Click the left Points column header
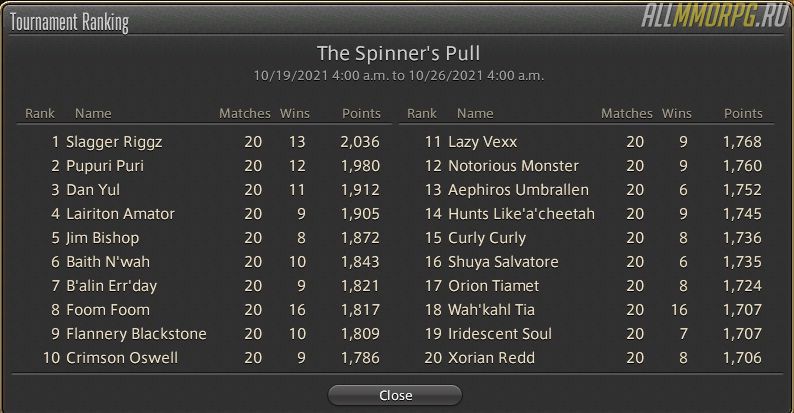Screen dimensions: 794x413 click(361, 113)
